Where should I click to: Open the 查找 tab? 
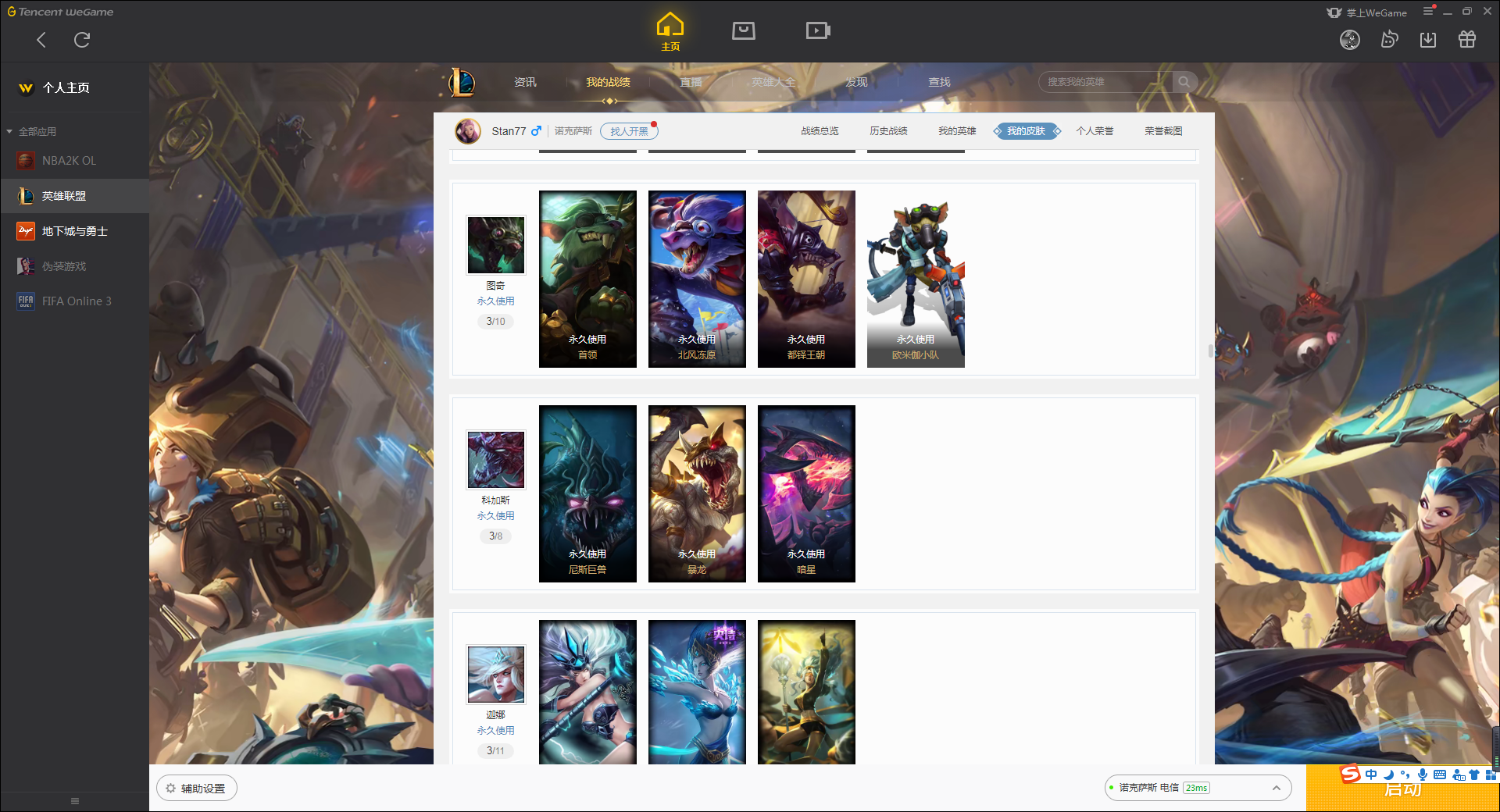939,82
